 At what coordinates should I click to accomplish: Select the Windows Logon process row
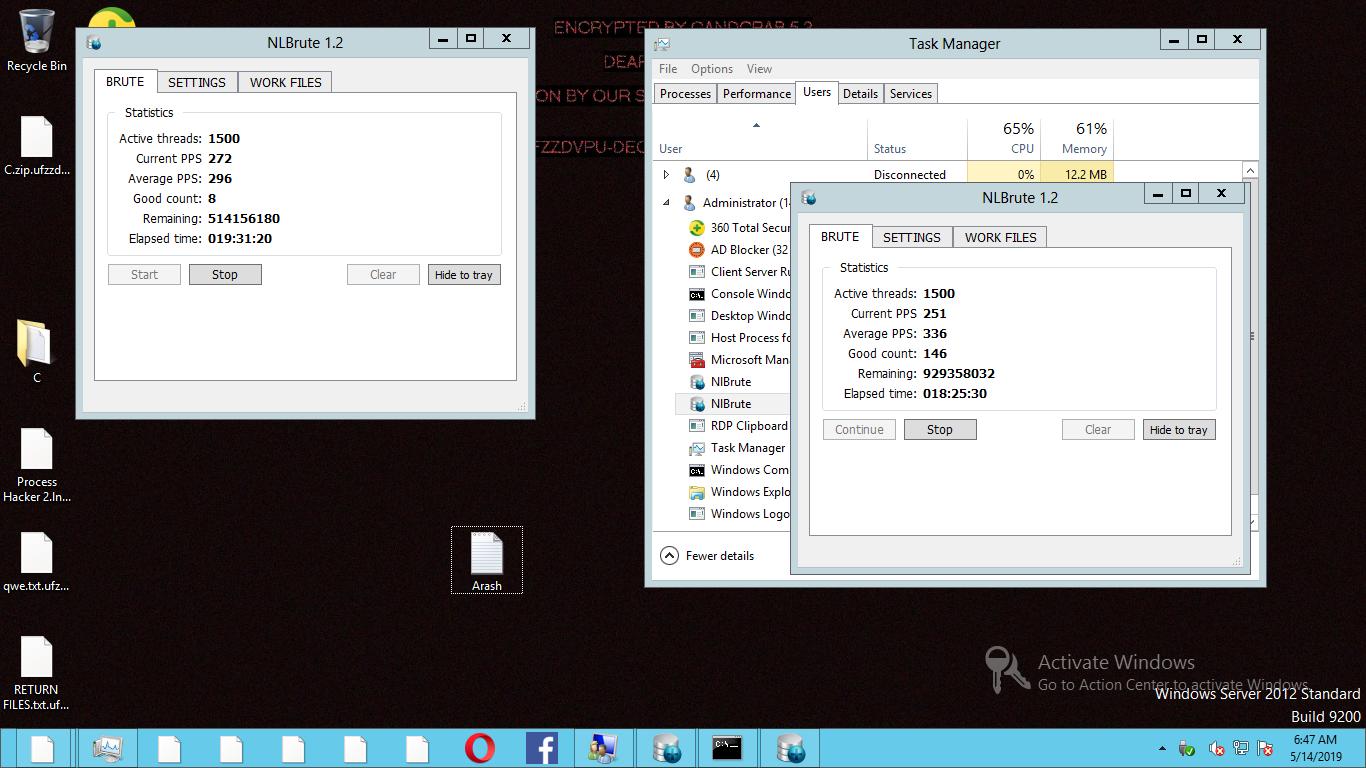[733, 514]
